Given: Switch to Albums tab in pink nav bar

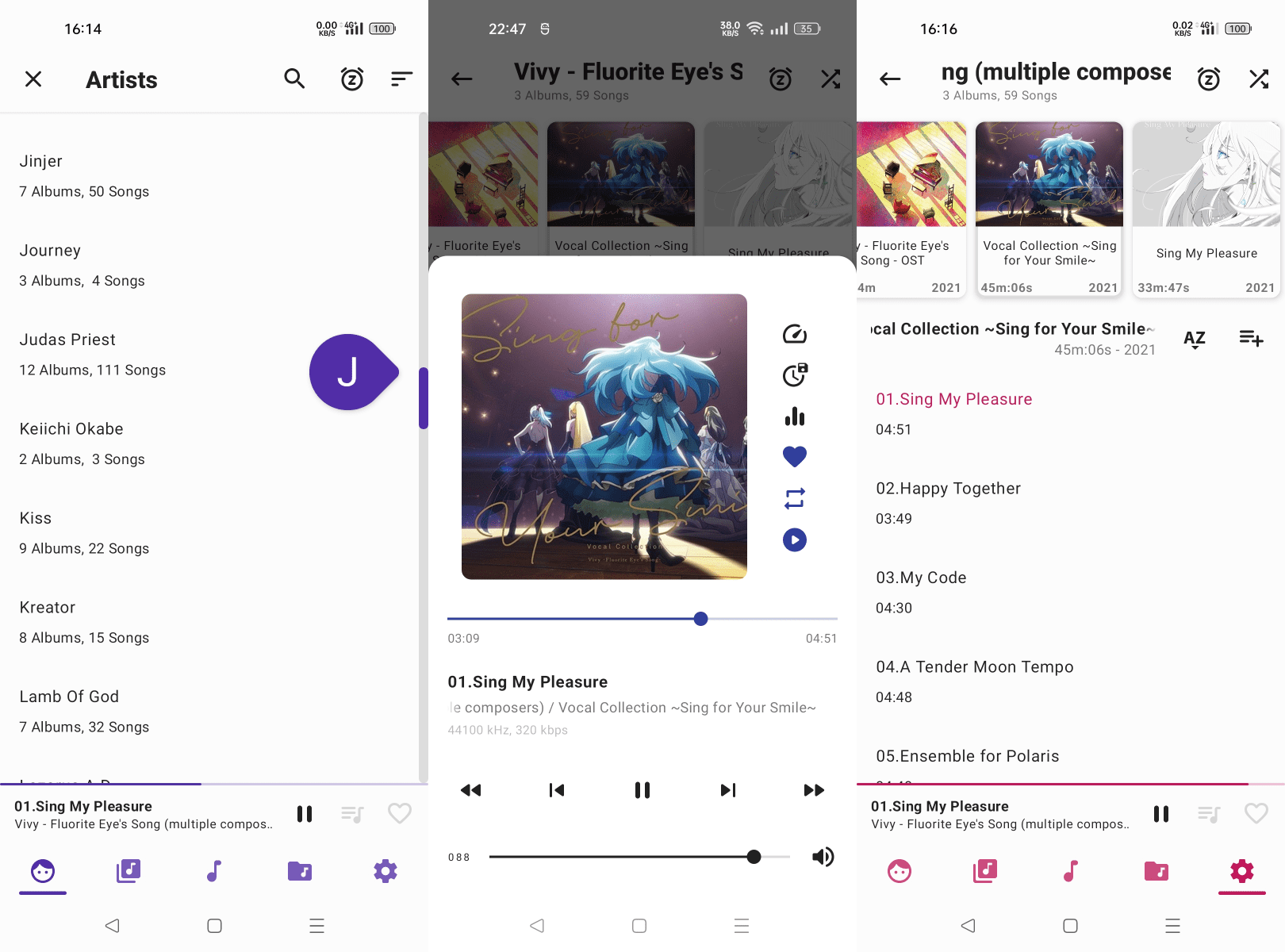Looking at the screenshot, I should click(985, 871).
